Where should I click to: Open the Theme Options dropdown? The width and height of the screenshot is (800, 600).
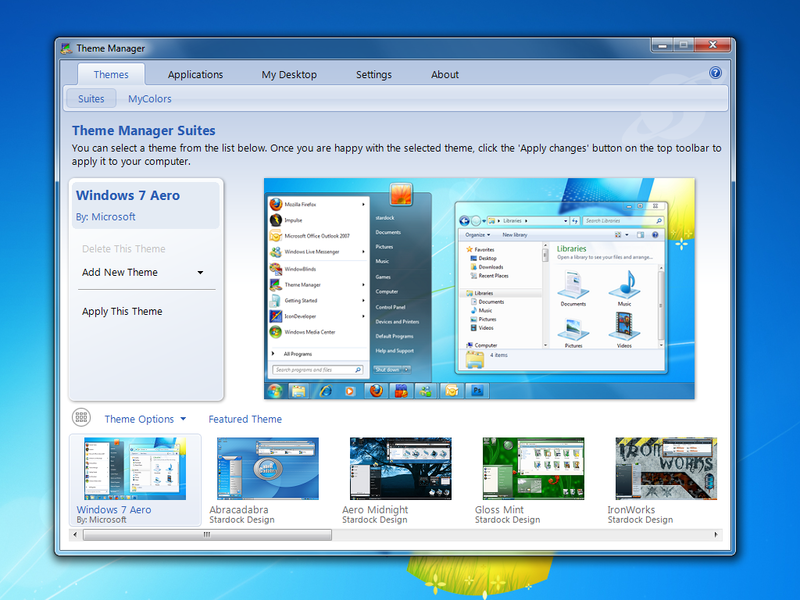145,419
